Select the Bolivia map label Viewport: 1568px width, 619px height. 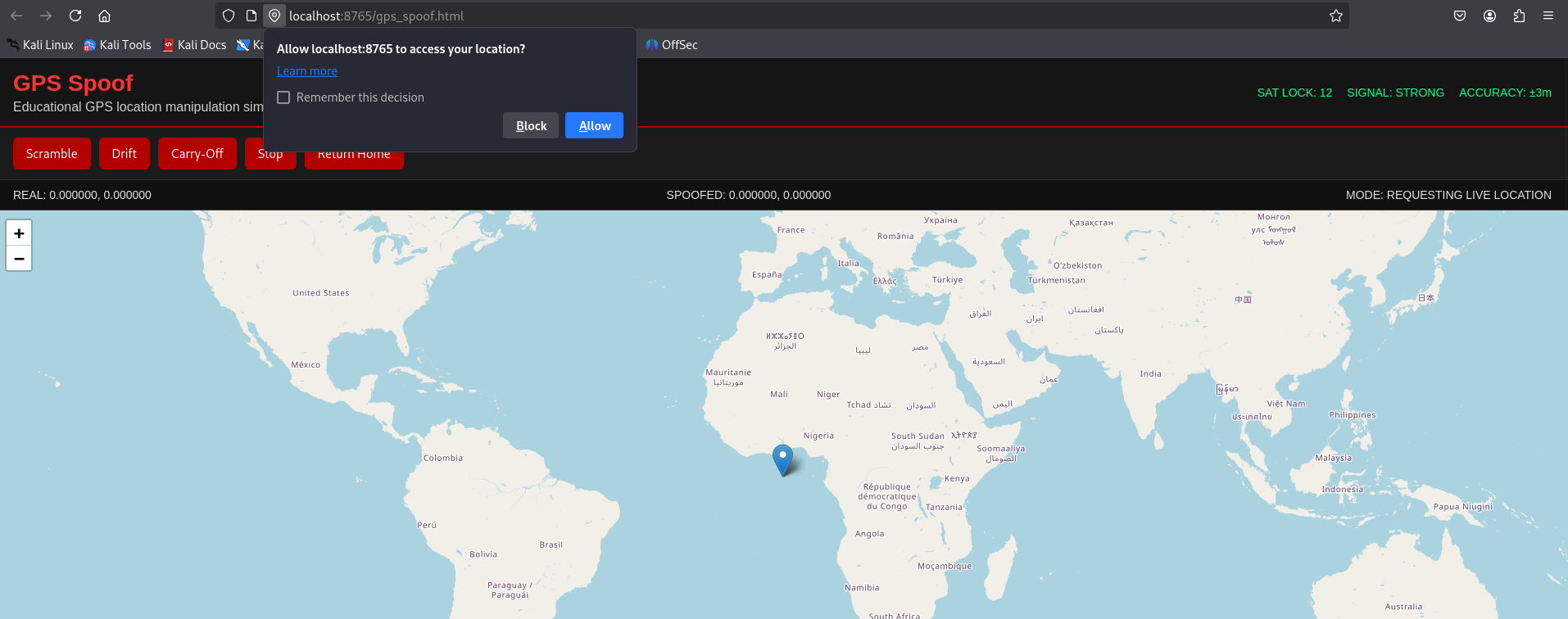coord(483,554)
